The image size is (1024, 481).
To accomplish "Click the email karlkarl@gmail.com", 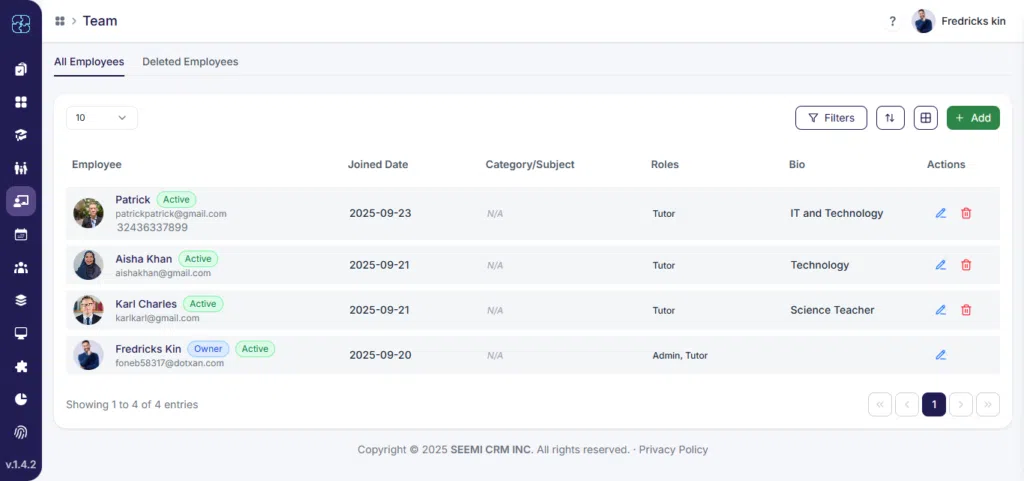I will click(157, 318).
